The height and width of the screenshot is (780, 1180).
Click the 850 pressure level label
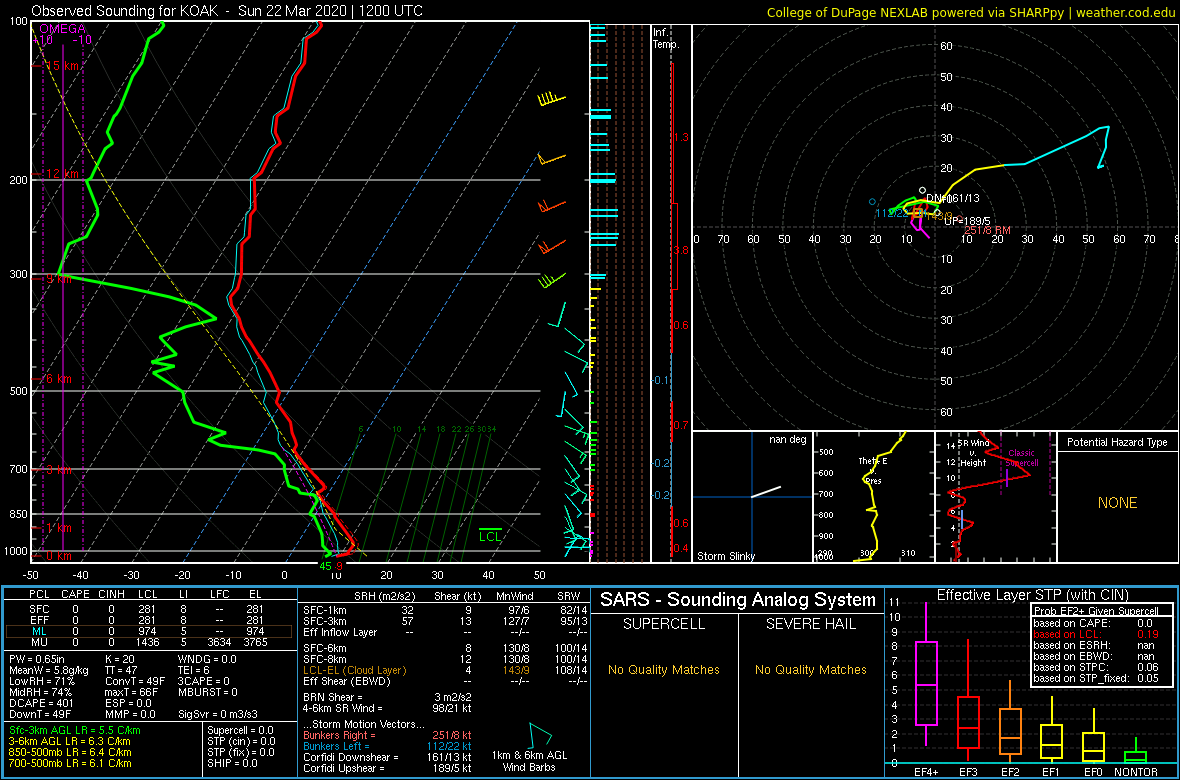[20, 514]
